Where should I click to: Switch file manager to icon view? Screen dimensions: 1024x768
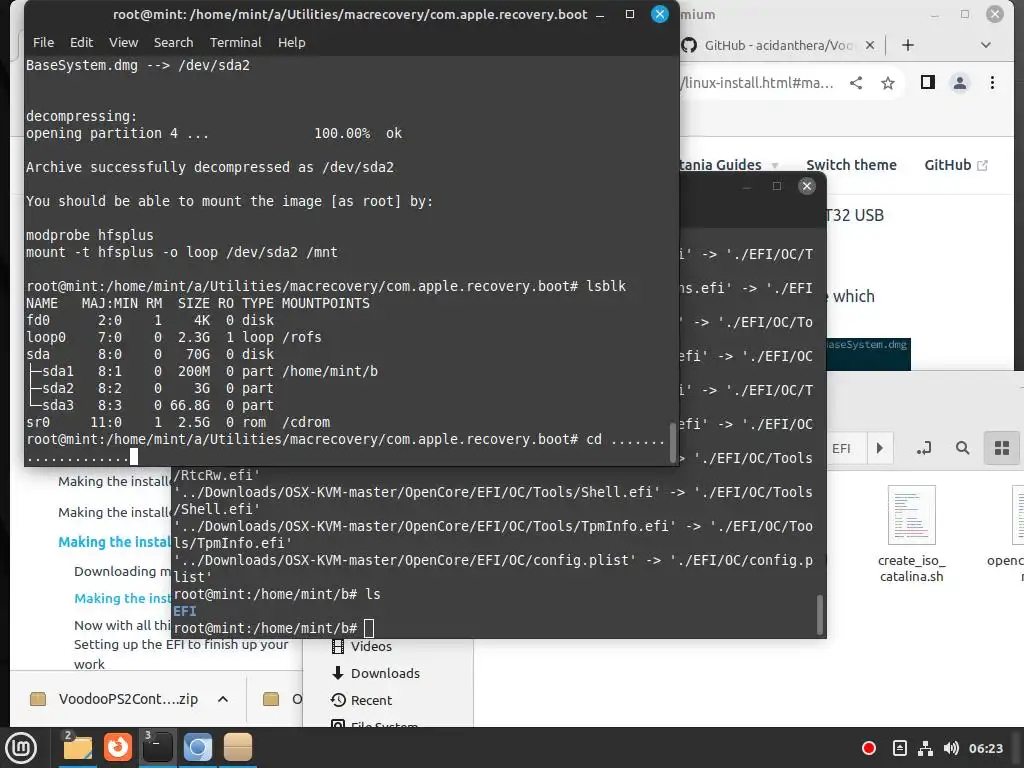pyautogui.click(x=1002, y=448)
